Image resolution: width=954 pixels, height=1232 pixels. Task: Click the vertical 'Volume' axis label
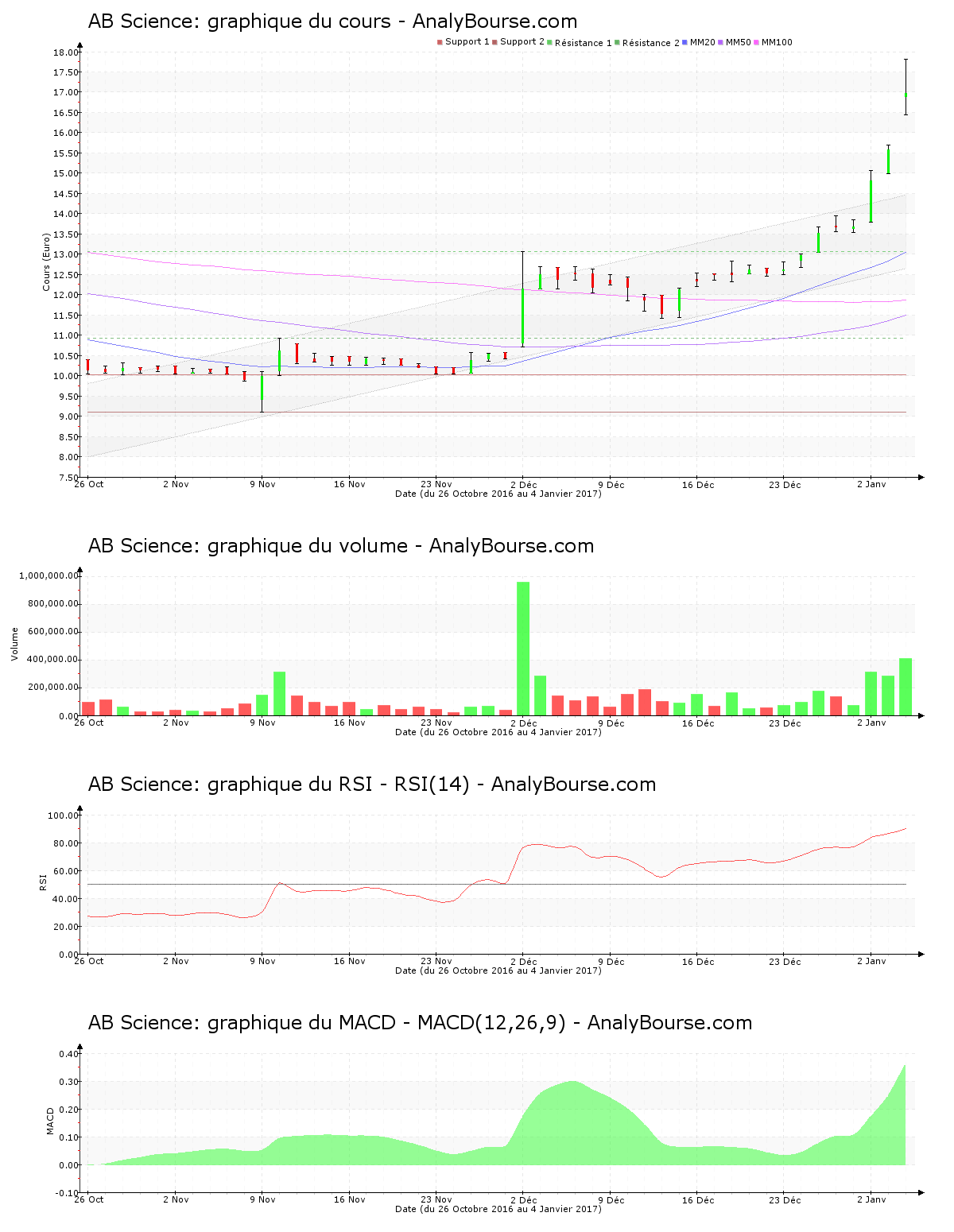(14, 644)
